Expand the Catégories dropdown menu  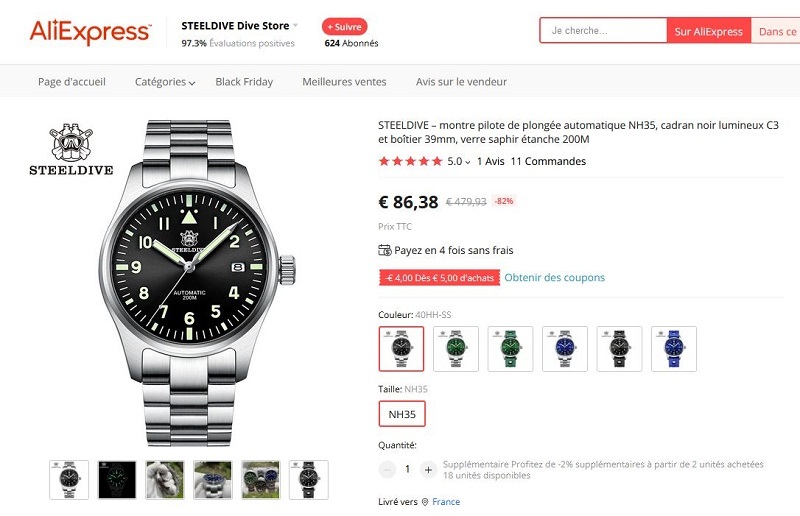[x=164, y=82]
